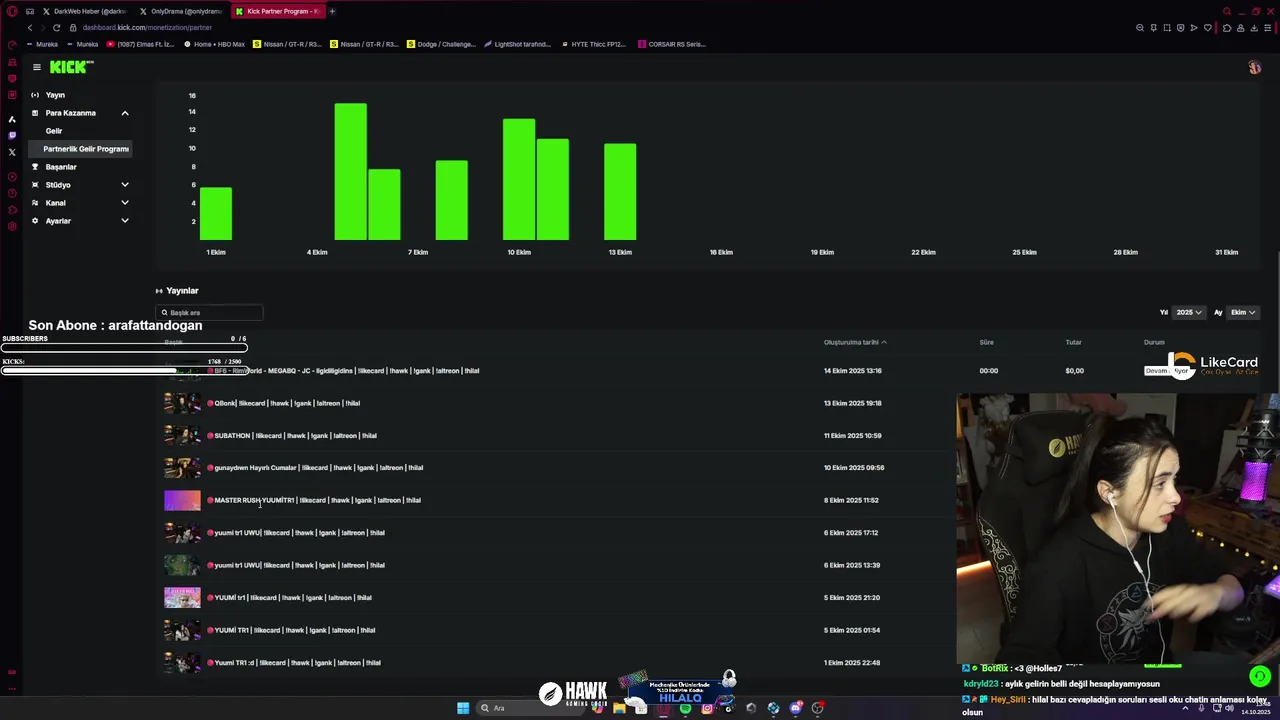Click the shield ad-blocker icon
The height and width of the screenshot is (720, 1280).
(1180, 28)
